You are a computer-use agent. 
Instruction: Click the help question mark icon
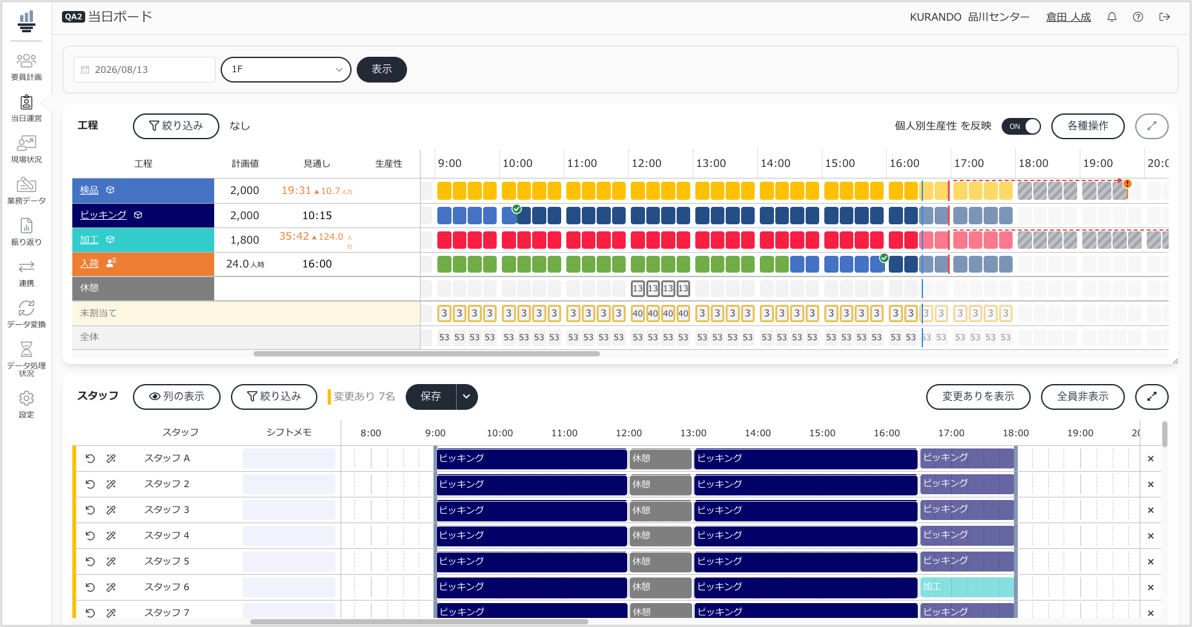click(1137, 17)
